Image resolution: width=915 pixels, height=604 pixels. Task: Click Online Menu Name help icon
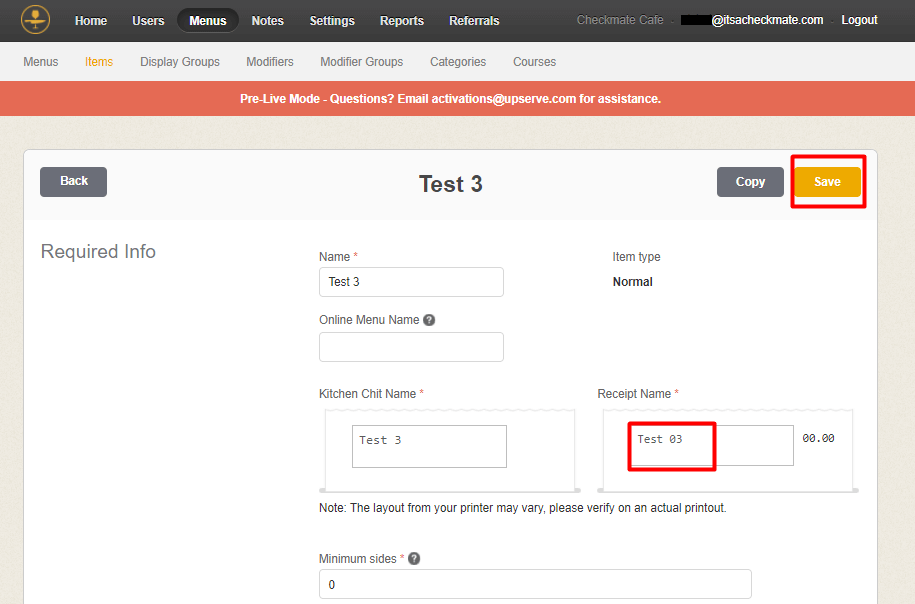tap(429, 320)
